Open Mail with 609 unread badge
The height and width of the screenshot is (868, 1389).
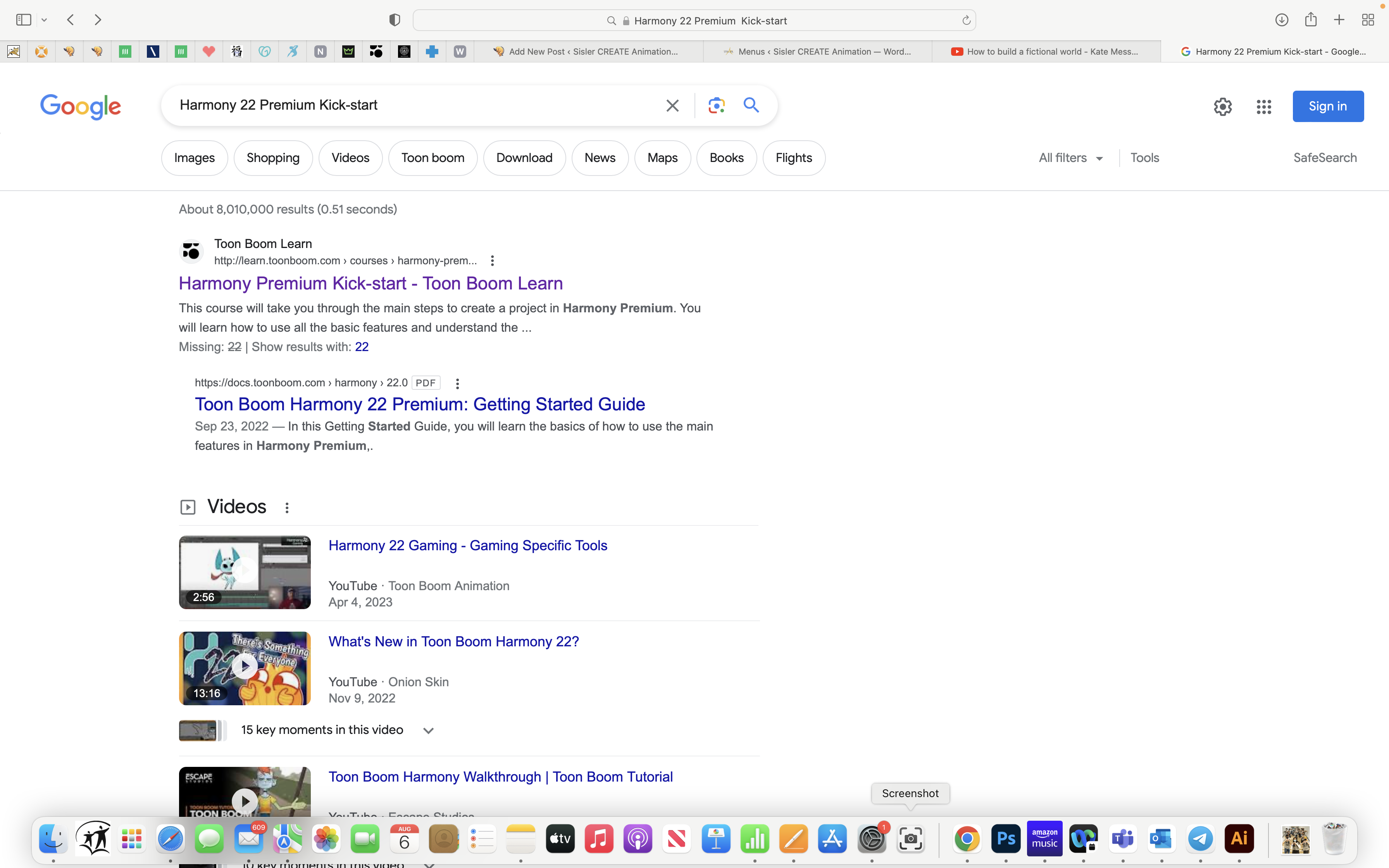tap(248, 839)
